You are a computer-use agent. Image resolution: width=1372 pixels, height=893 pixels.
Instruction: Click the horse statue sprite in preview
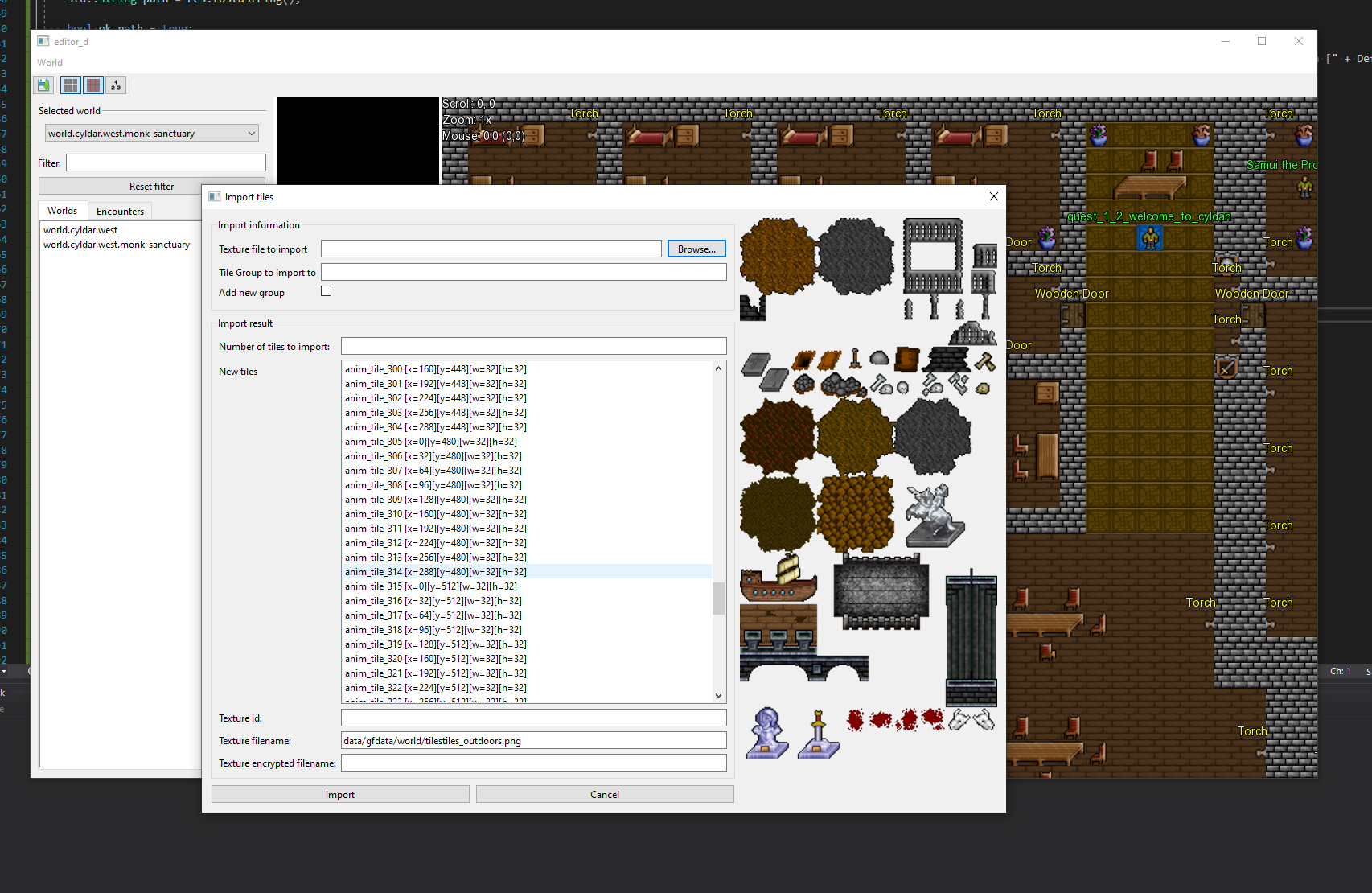point(934,516)
